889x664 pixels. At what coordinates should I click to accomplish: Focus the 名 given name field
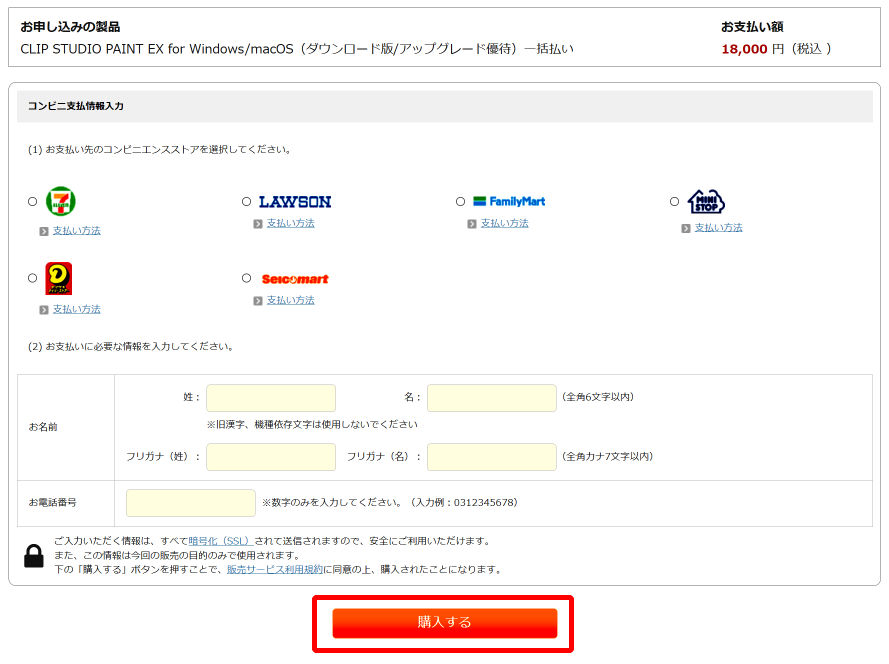coord(492,398)
